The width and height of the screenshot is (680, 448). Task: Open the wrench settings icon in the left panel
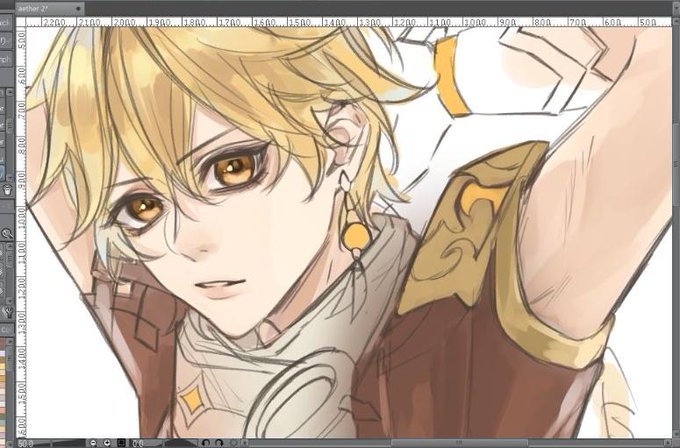pos(7,312)
